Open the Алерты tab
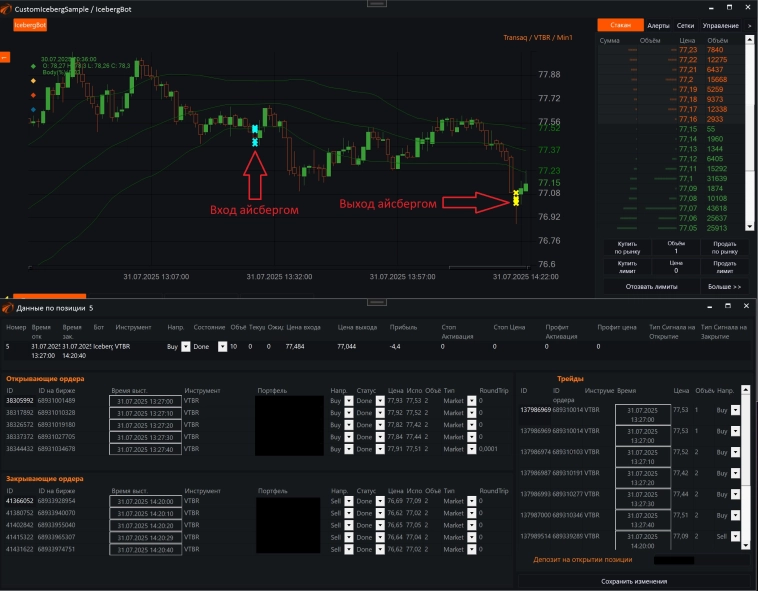Screen dimensions: 758x591 [x=658, y=26]
